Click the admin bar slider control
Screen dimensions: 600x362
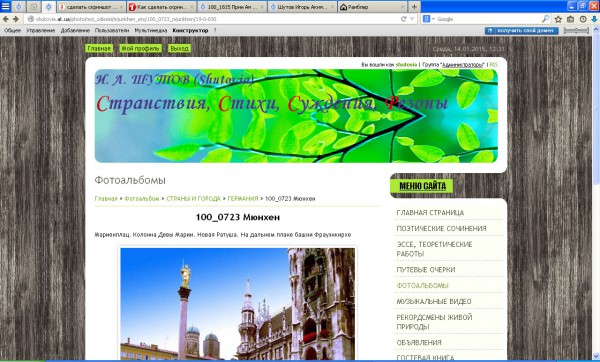pos(576,31)
